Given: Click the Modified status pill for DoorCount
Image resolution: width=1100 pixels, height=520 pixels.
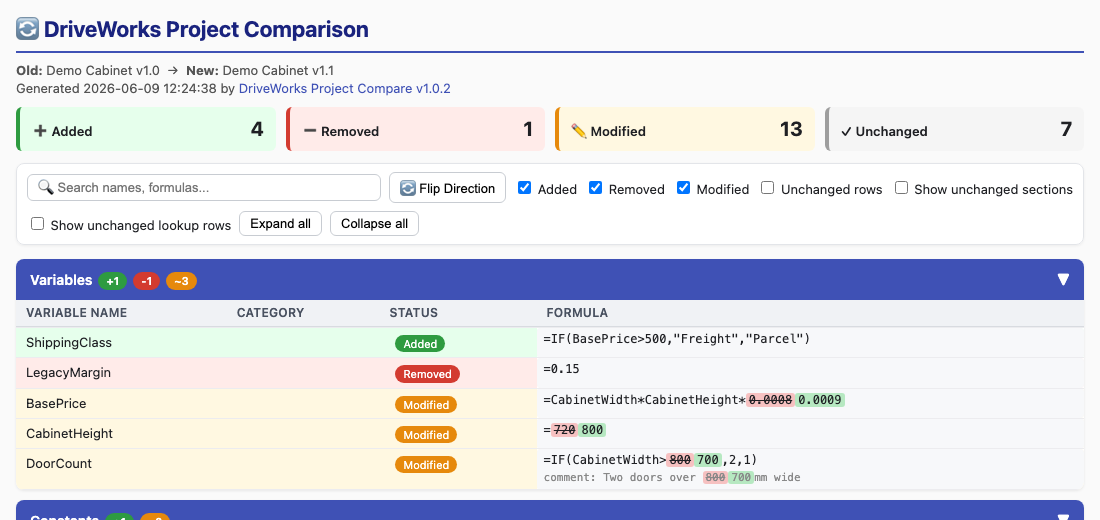Looking at the screenshot, I should tap(426, 465).
